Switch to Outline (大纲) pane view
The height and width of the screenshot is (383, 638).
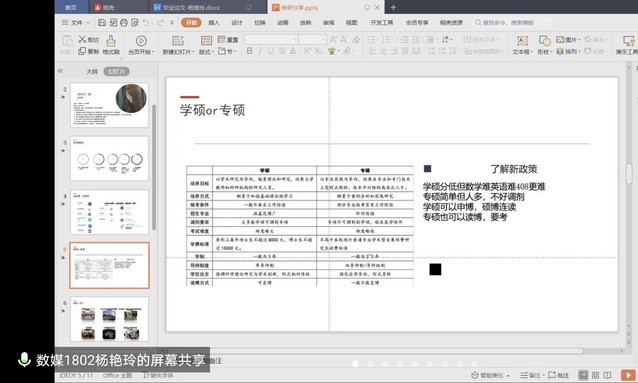coord(92,71)
